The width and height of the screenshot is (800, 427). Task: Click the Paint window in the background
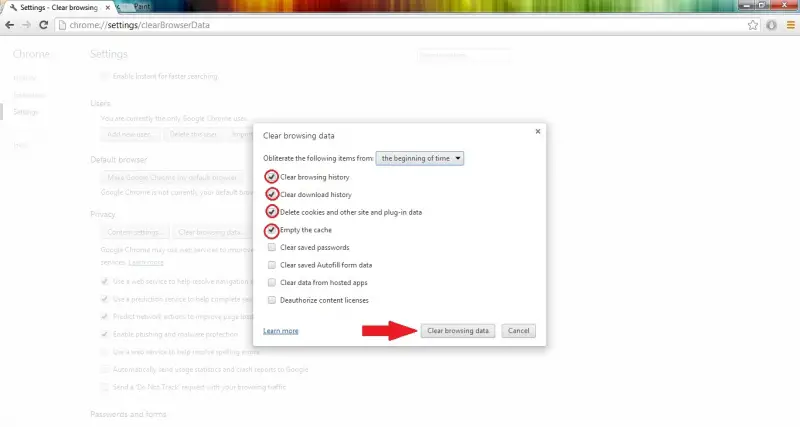[142, 6]
